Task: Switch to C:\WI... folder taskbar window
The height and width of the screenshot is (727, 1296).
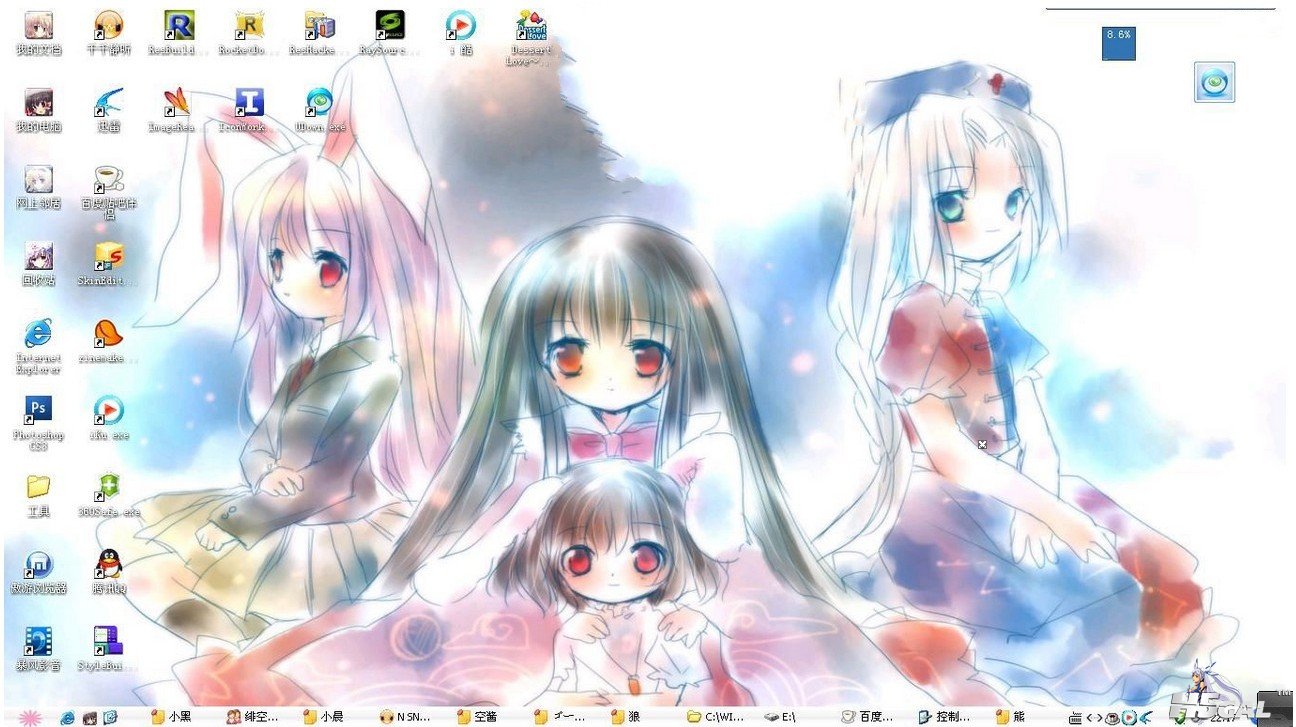Action: 716,717
